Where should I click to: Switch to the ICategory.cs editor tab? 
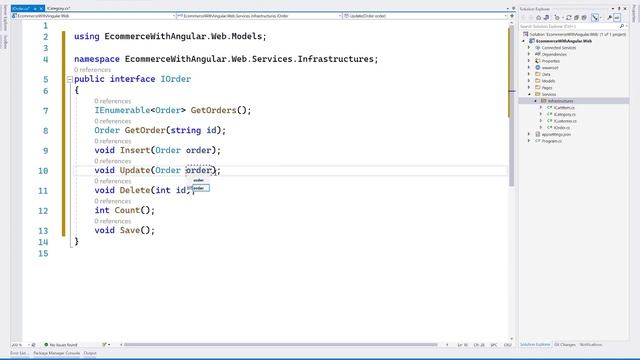tap(58, 8)
